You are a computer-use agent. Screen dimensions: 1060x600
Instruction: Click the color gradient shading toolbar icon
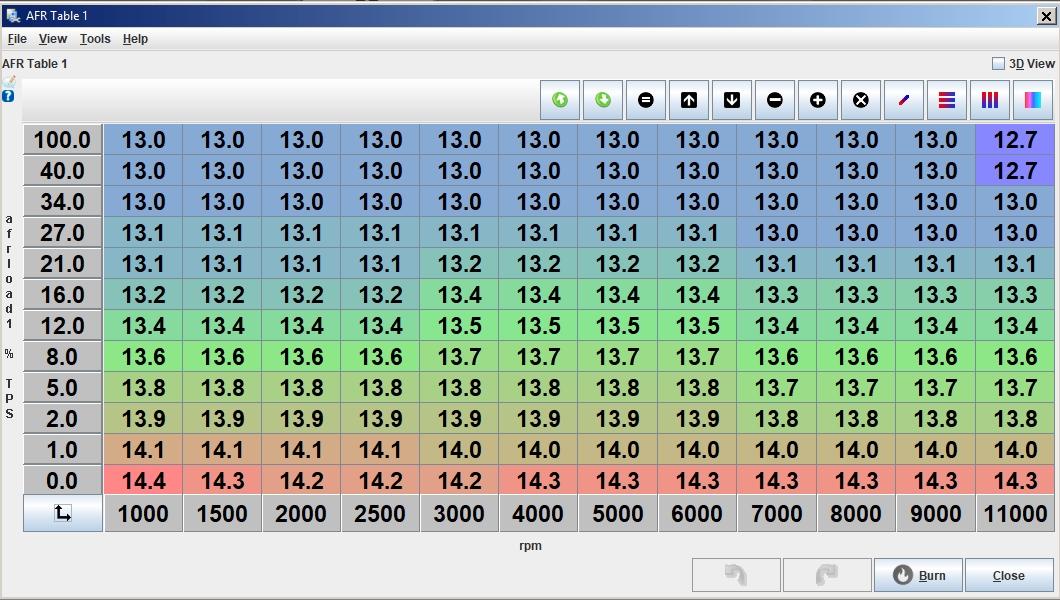point(1033,100)
